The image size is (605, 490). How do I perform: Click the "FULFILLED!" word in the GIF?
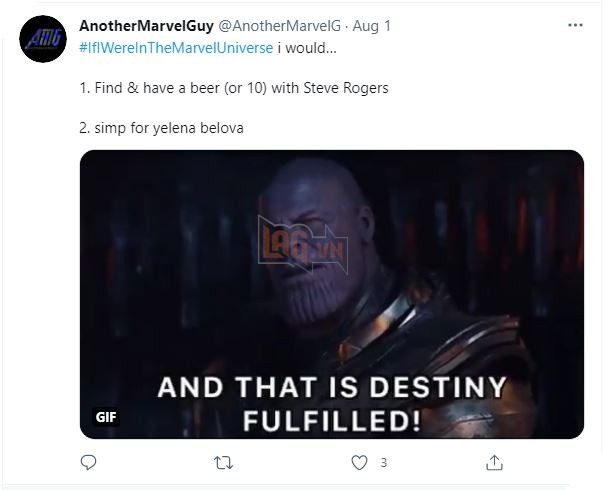click(x=332, y=417)
